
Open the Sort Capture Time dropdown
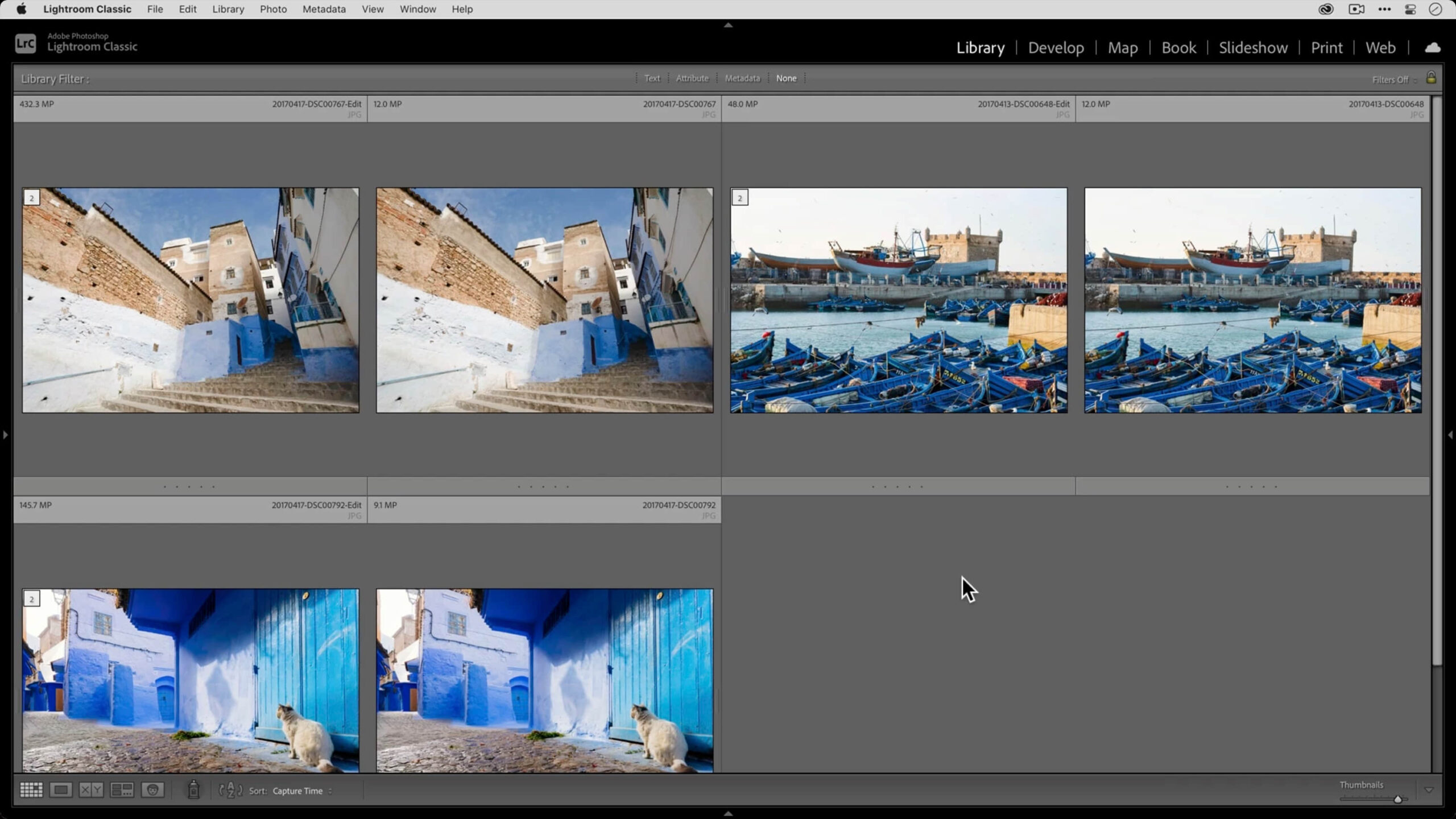pyautogui.click(x=301, y=791)
